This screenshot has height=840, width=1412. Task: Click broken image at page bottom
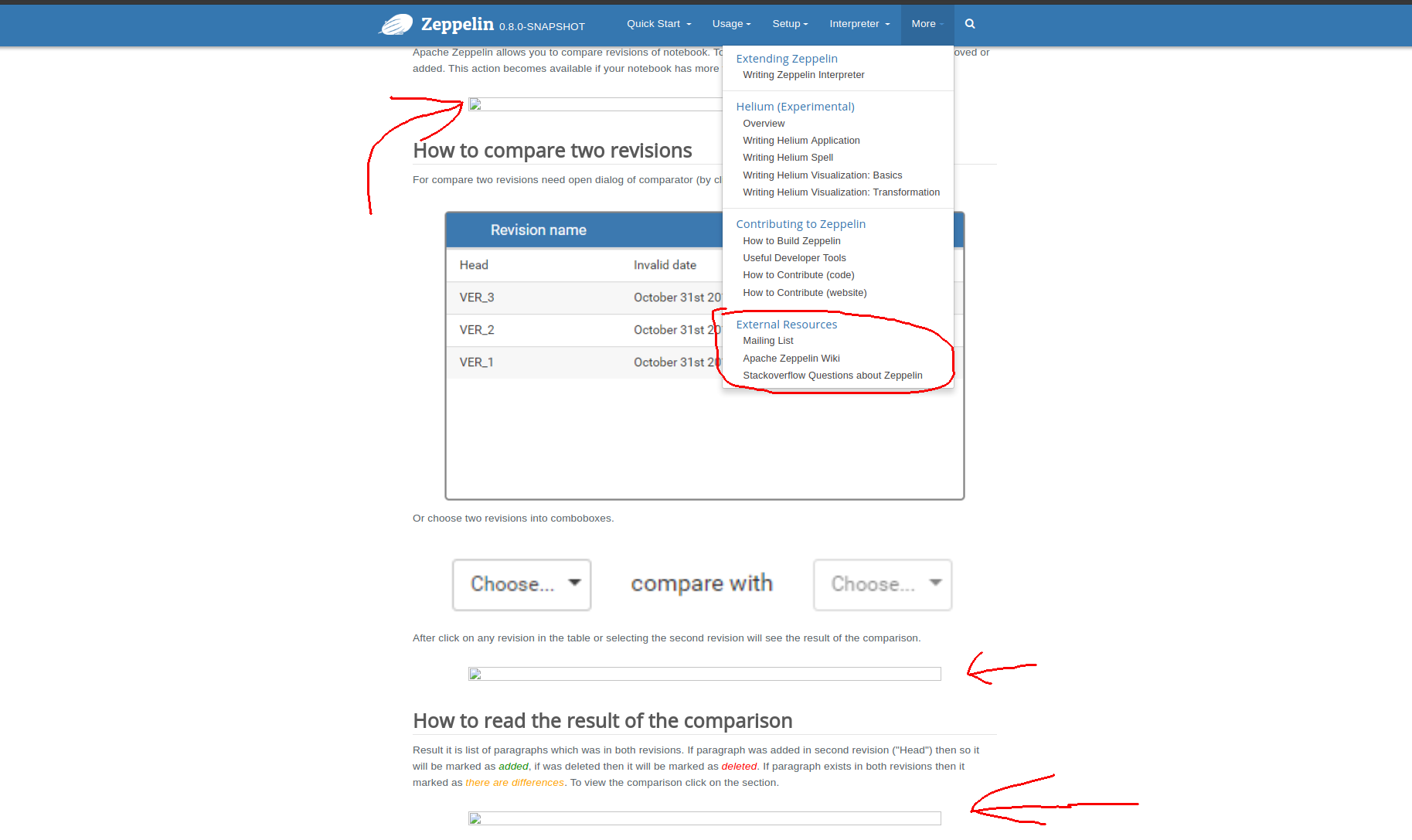(x=705, y=818)
